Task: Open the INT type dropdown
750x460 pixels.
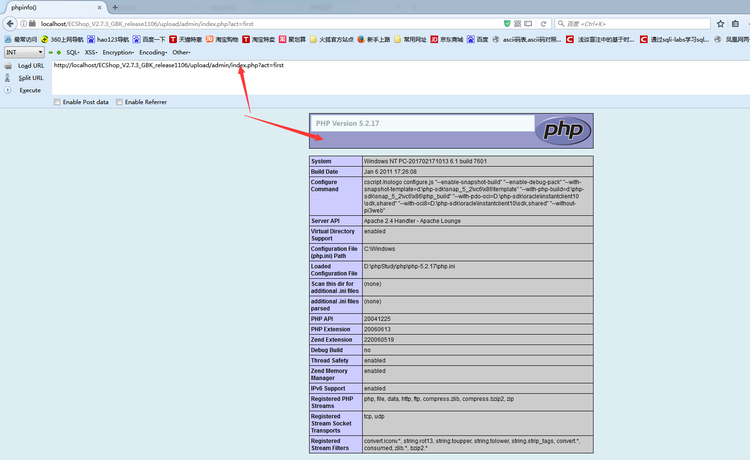Action: point(24,52)
